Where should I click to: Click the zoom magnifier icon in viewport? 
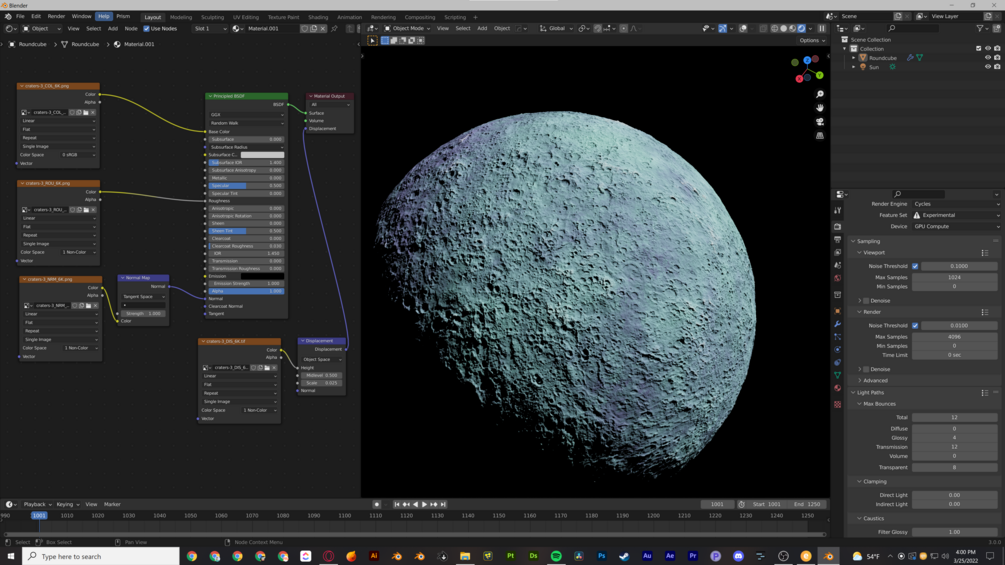tap(820, 94)
